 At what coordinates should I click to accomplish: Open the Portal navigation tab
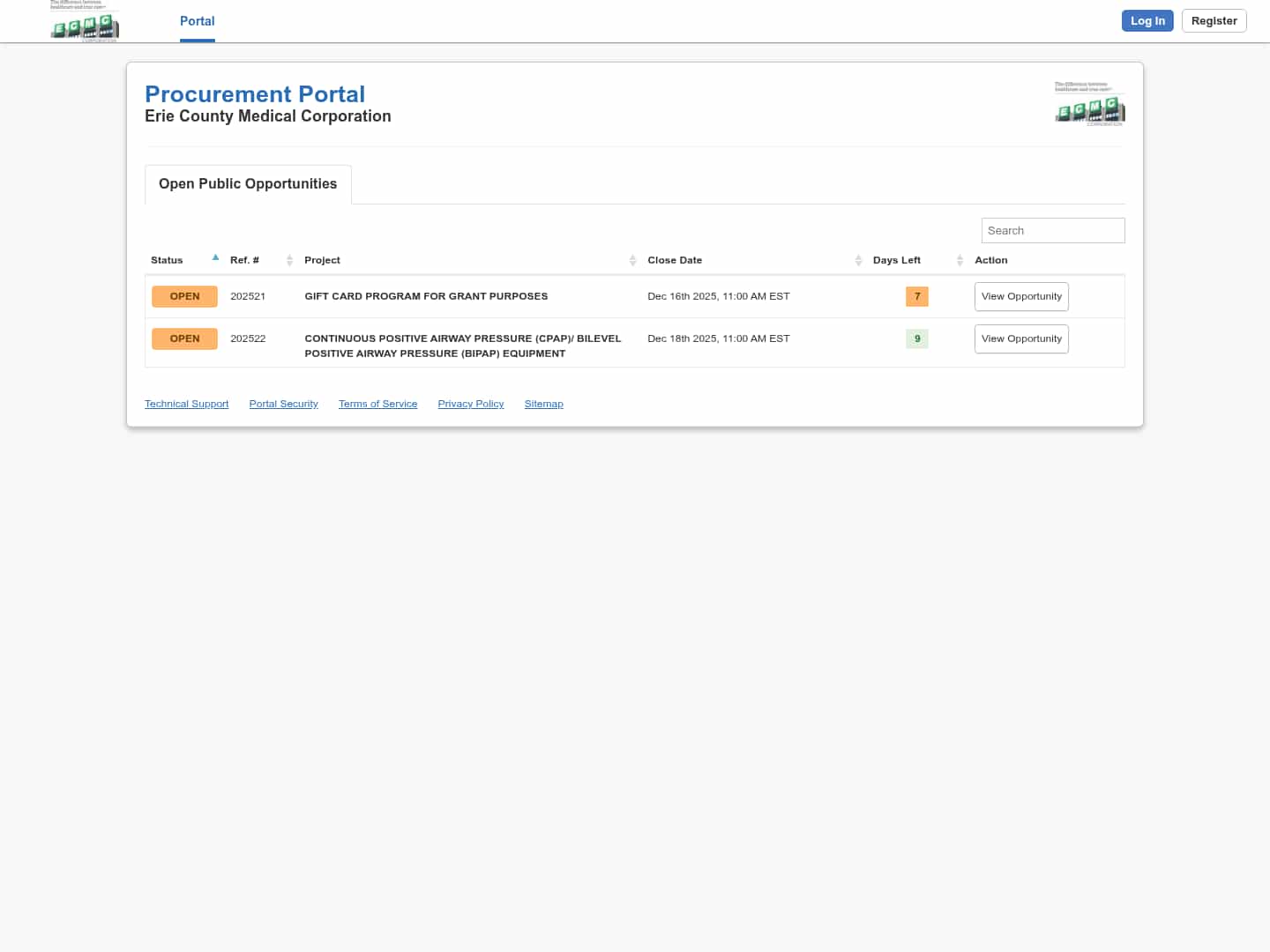tap(197, 21)
